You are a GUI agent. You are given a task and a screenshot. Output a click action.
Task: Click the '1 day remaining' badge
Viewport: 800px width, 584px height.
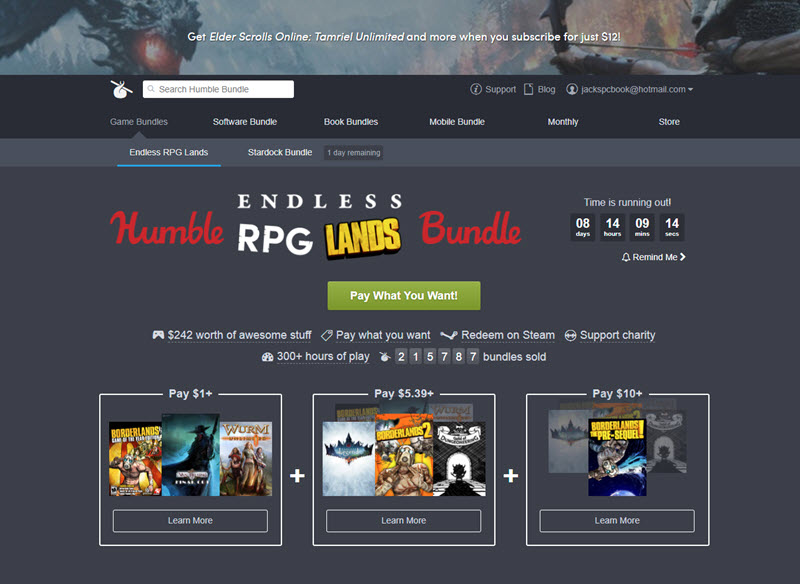tap(354, 153)
